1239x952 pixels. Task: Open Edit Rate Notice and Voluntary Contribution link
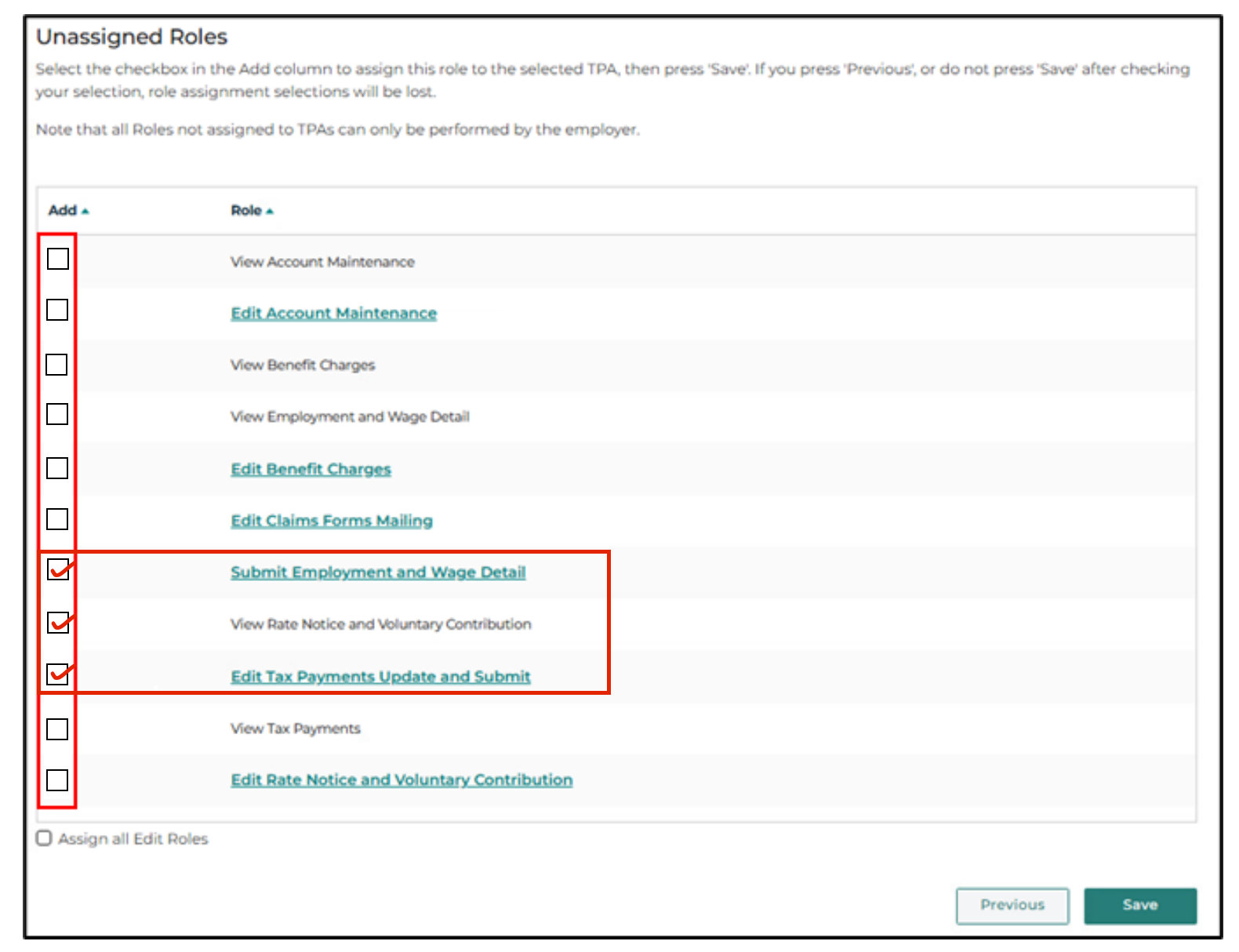(x=401, y=780)
